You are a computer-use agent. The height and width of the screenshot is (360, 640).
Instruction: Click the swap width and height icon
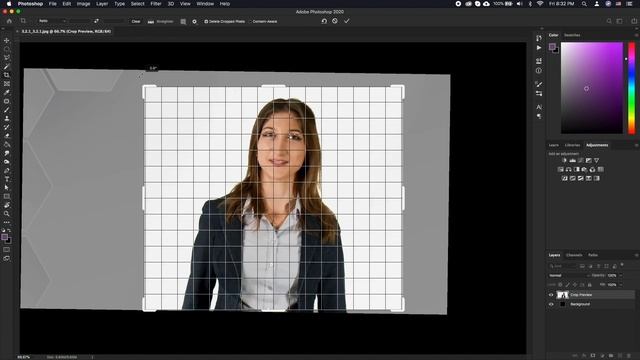point(96,21)
